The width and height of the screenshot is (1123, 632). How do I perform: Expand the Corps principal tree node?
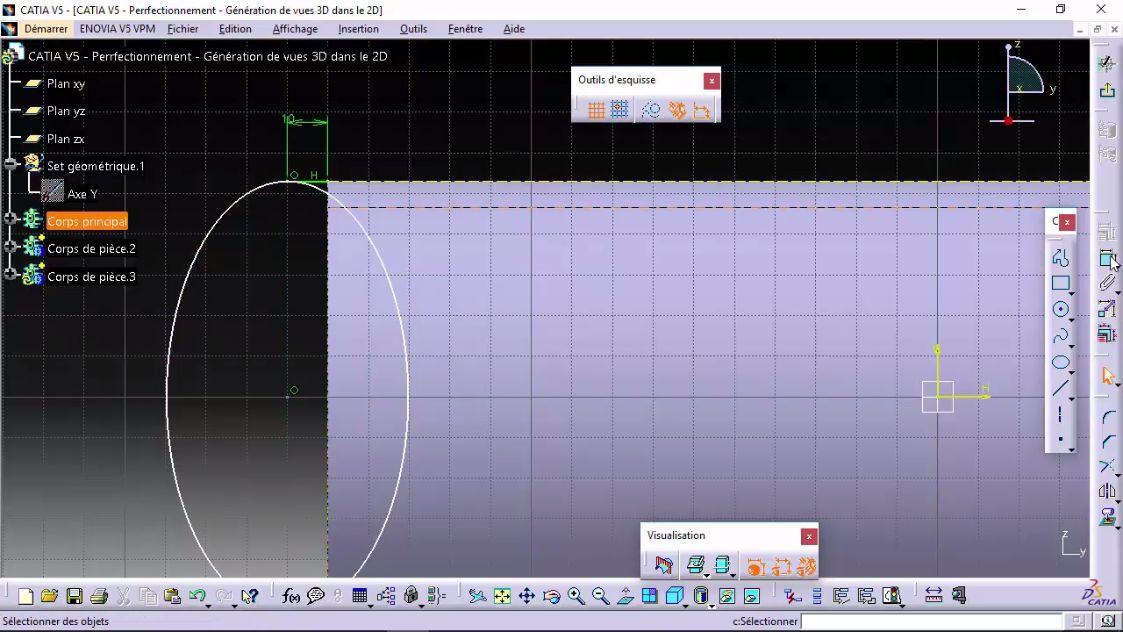[10, 219]
